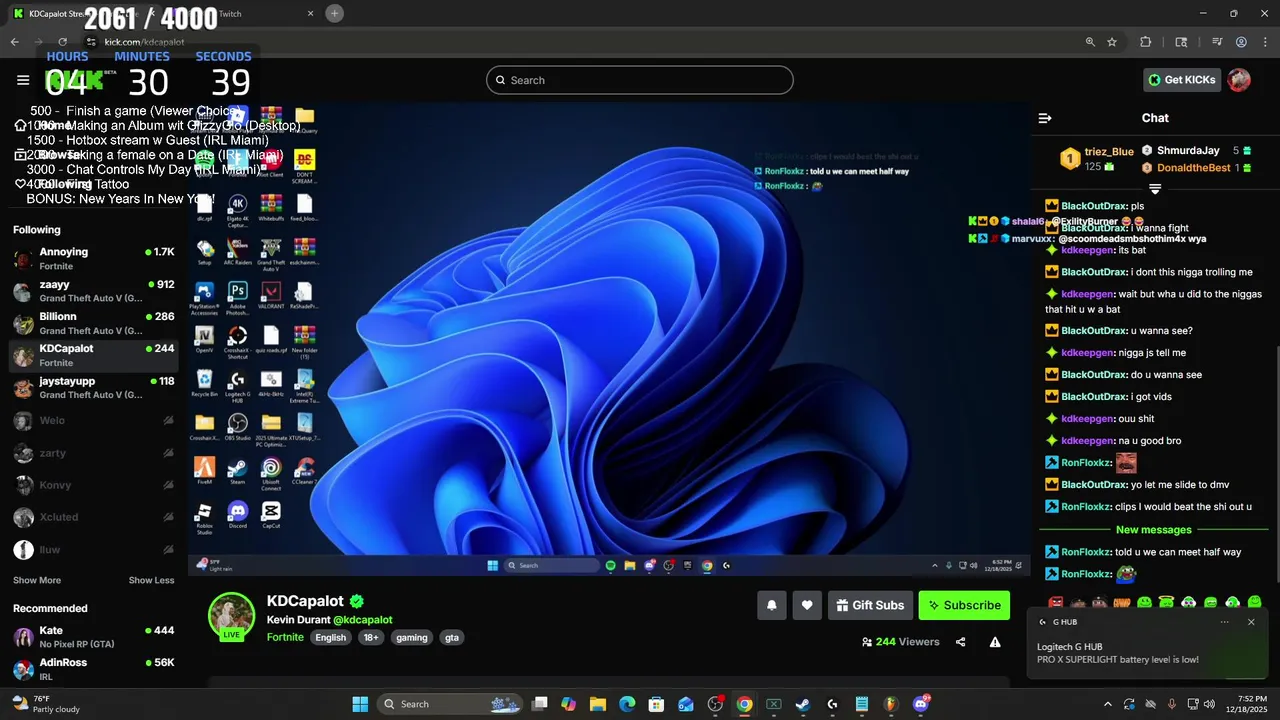This screenshot has width=1280, height=720.
Task: Open Microsoft Store from the taskbar
Action: point(656,704)
